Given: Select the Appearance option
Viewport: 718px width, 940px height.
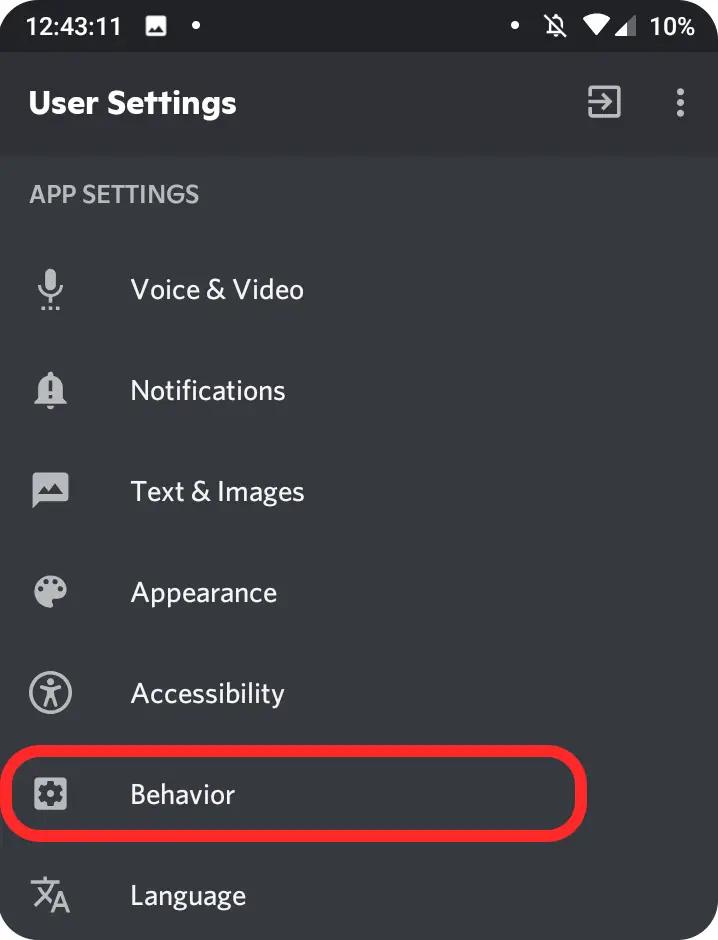Looking at the screenshot, I should coord(359,592).
